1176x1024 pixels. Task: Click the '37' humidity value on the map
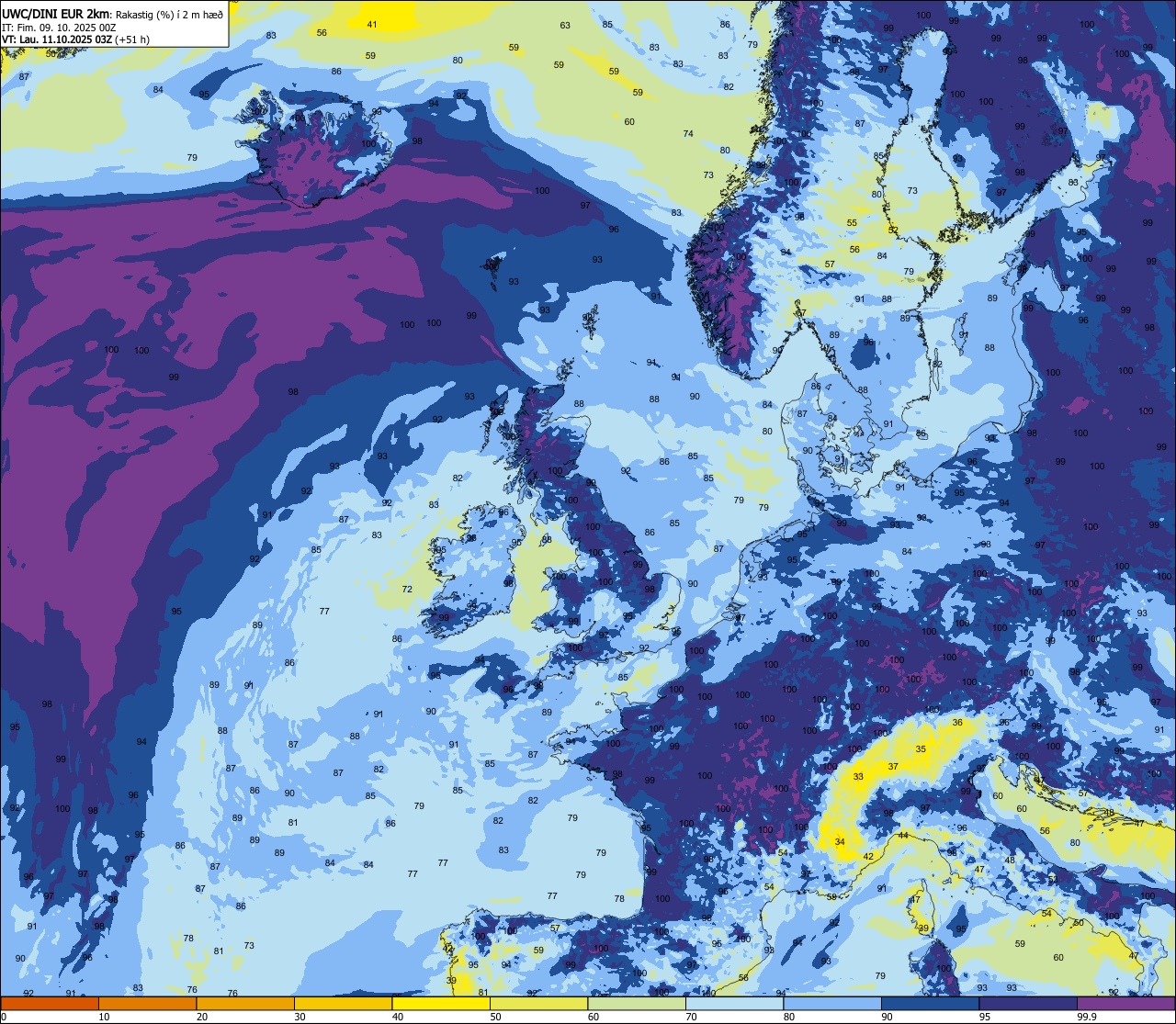pyautogui.click(x=893, y=766)
